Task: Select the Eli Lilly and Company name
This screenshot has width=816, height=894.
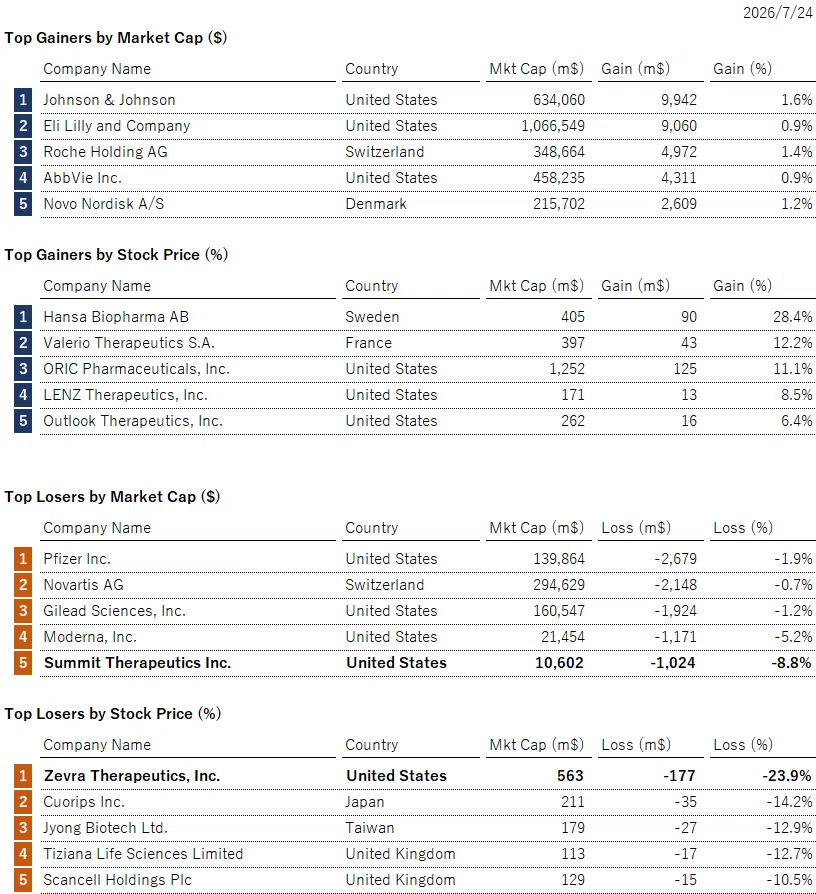Action: tap(117, 126)
